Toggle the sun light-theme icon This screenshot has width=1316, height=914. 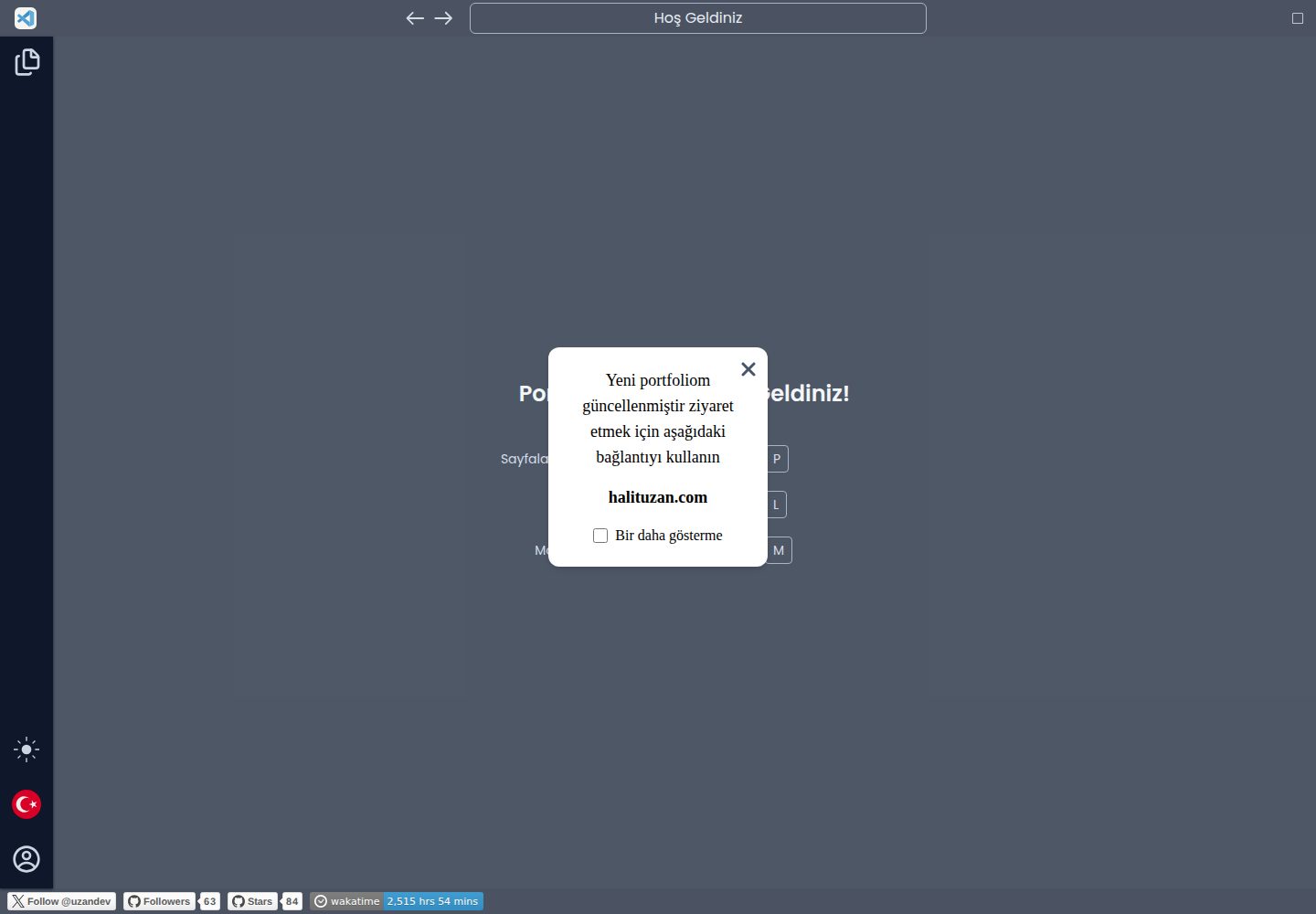[27, 749]
